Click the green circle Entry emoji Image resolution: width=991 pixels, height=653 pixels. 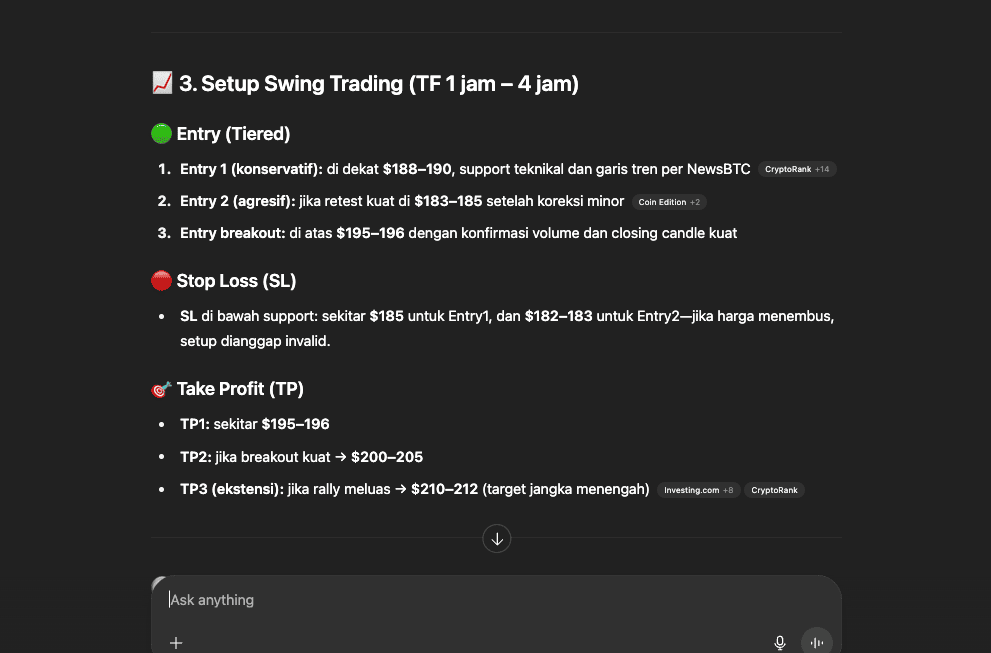161,134
